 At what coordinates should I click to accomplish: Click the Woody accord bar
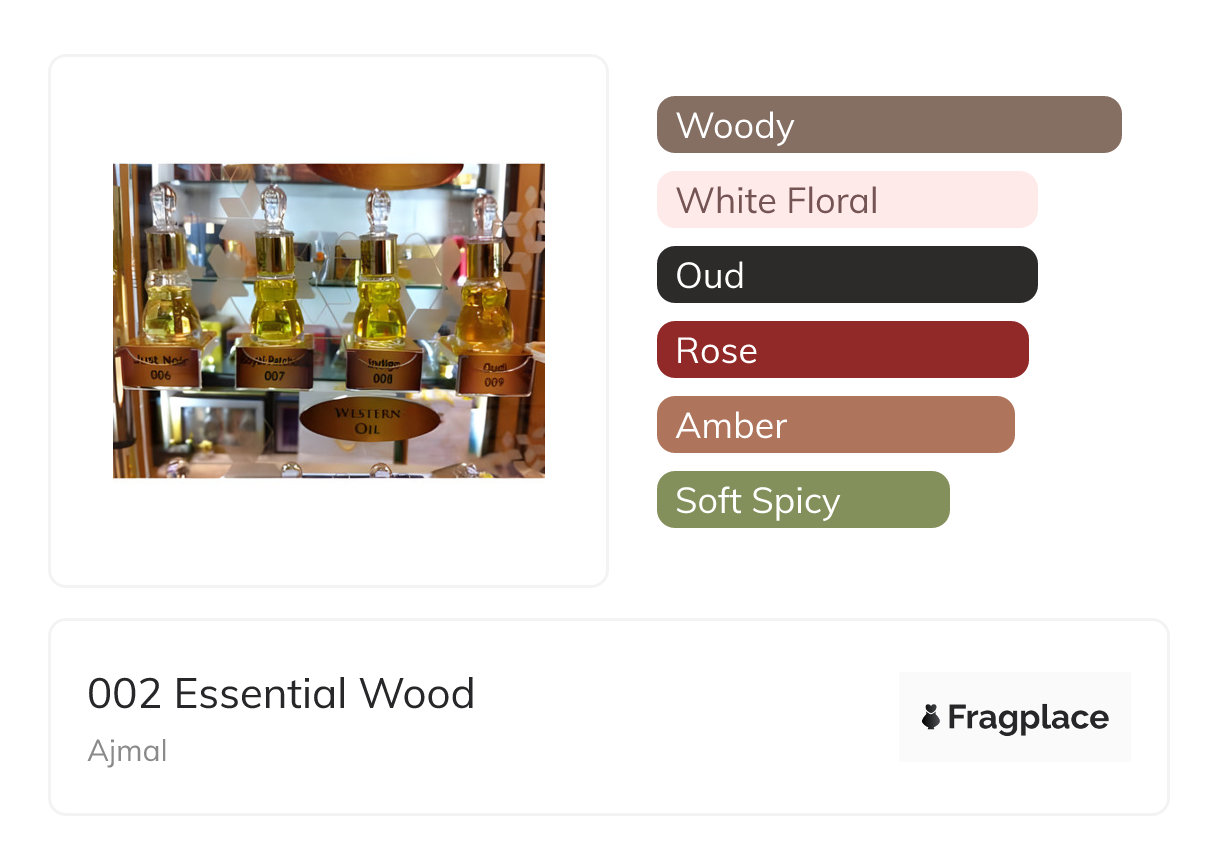click(x=888, y=125)
